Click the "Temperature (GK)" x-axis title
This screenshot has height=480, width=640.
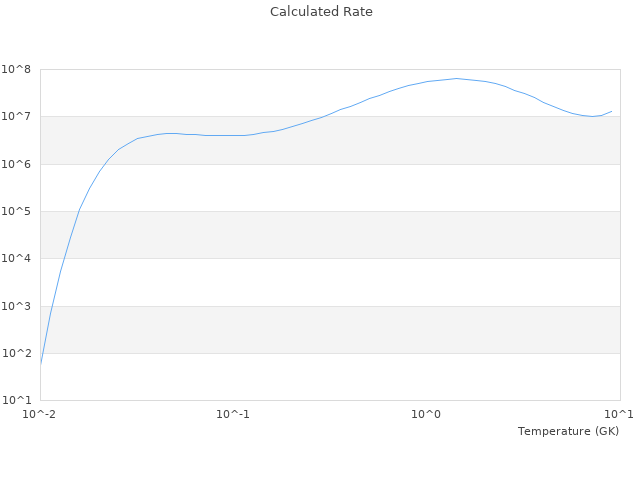568,431
